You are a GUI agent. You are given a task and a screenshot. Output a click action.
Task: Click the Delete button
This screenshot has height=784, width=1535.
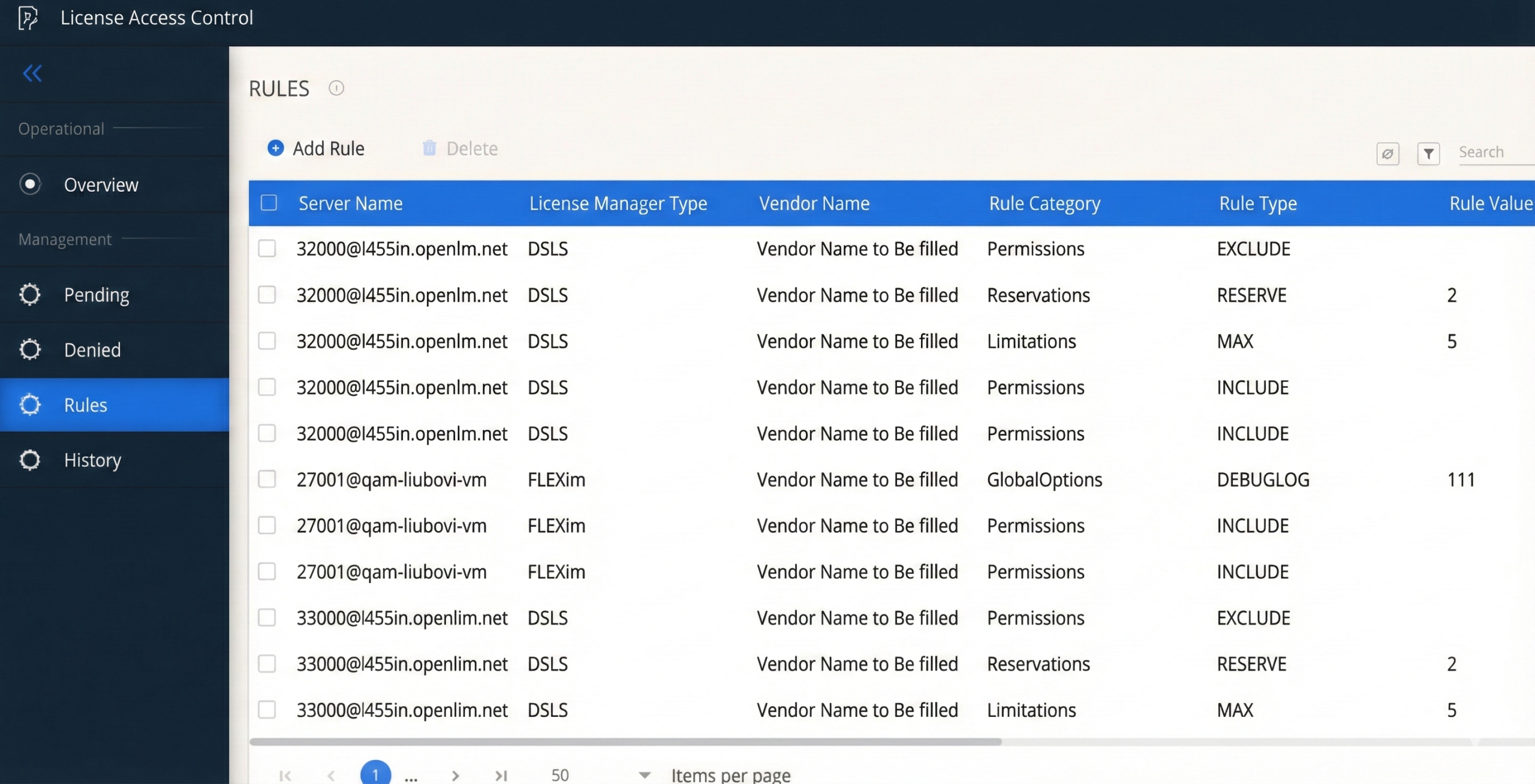460,148
